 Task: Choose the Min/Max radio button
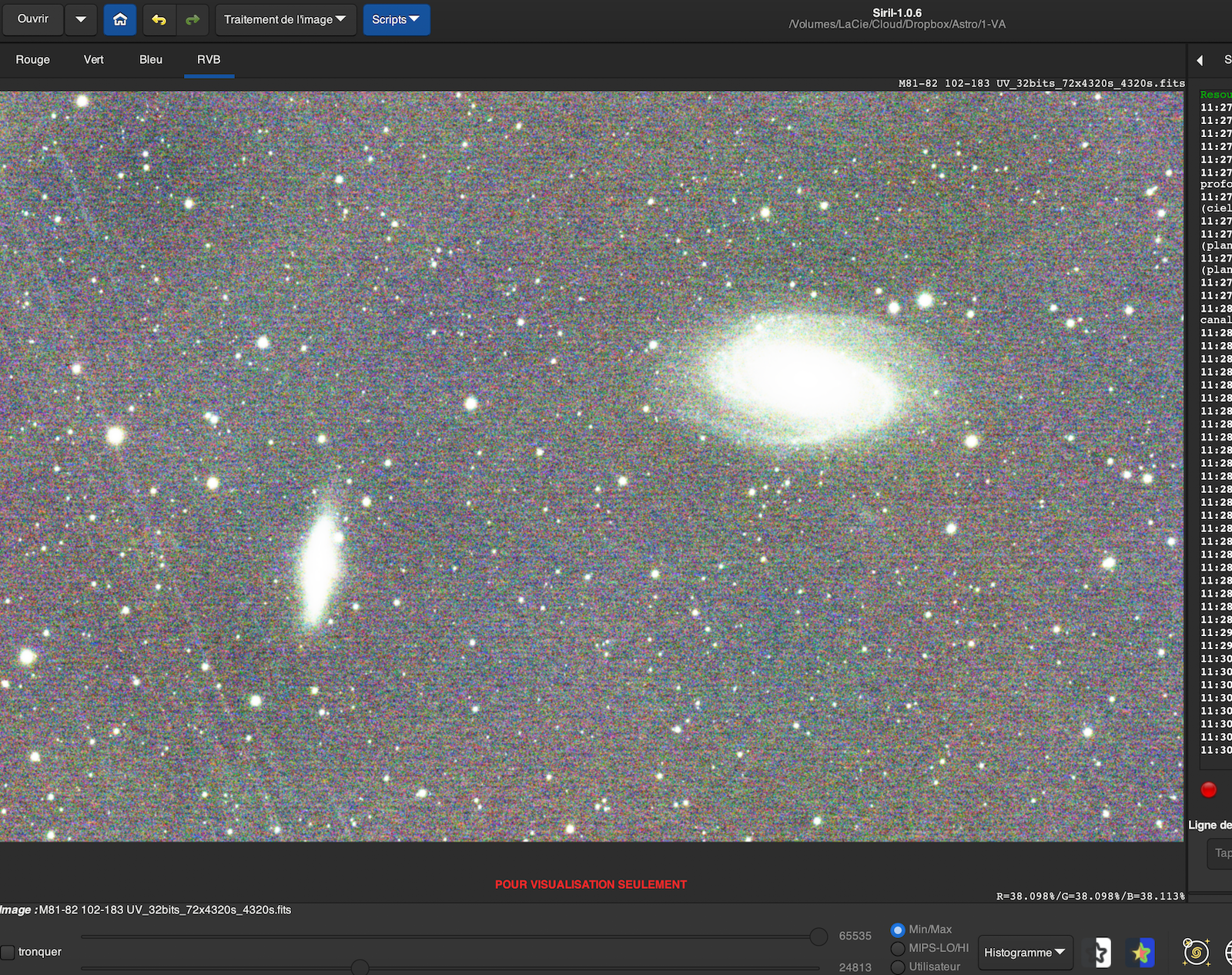[x=898, y=930]
